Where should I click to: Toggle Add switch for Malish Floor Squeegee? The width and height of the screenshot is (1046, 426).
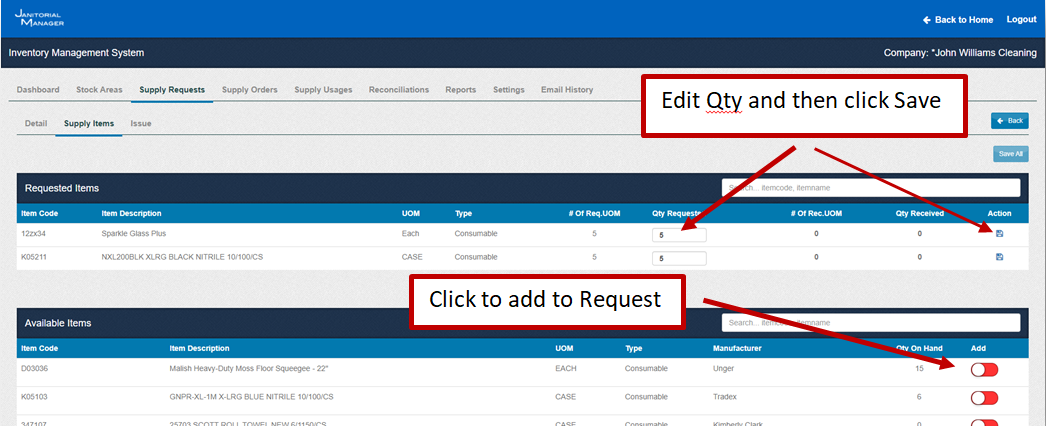(984, 370)
